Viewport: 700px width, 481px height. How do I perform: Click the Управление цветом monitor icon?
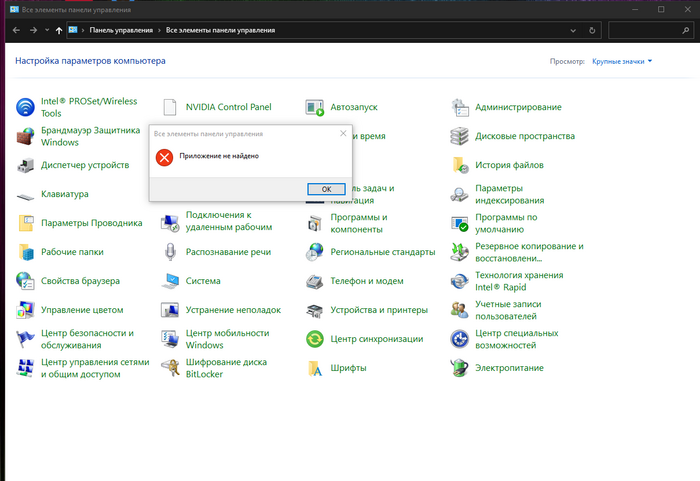tap(25, 310)
